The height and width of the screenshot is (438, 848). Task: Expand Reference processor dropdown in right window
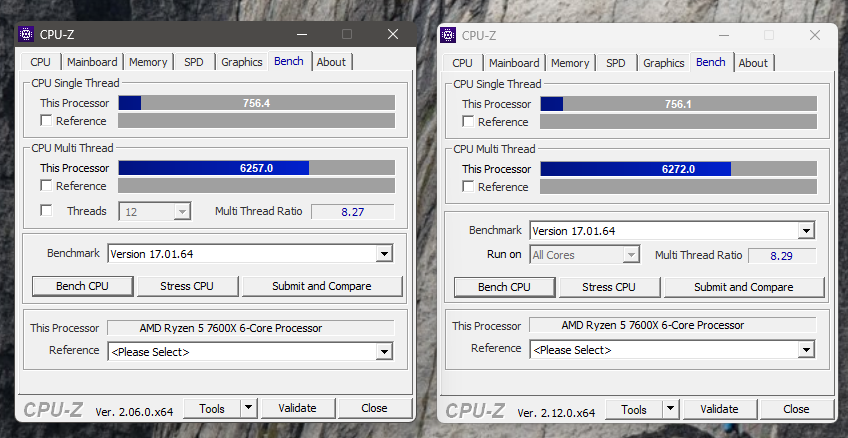pos(806,349)
